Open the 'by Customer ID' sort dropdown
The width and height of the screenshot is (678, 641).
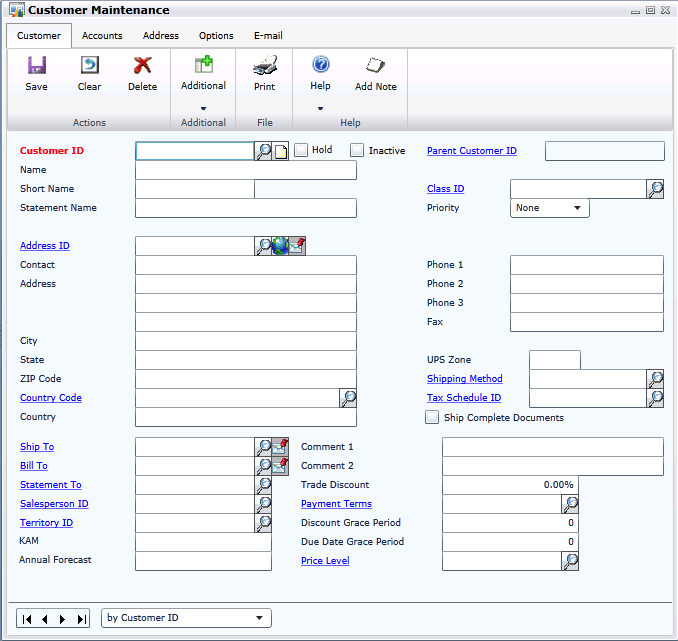coord(259,618)
